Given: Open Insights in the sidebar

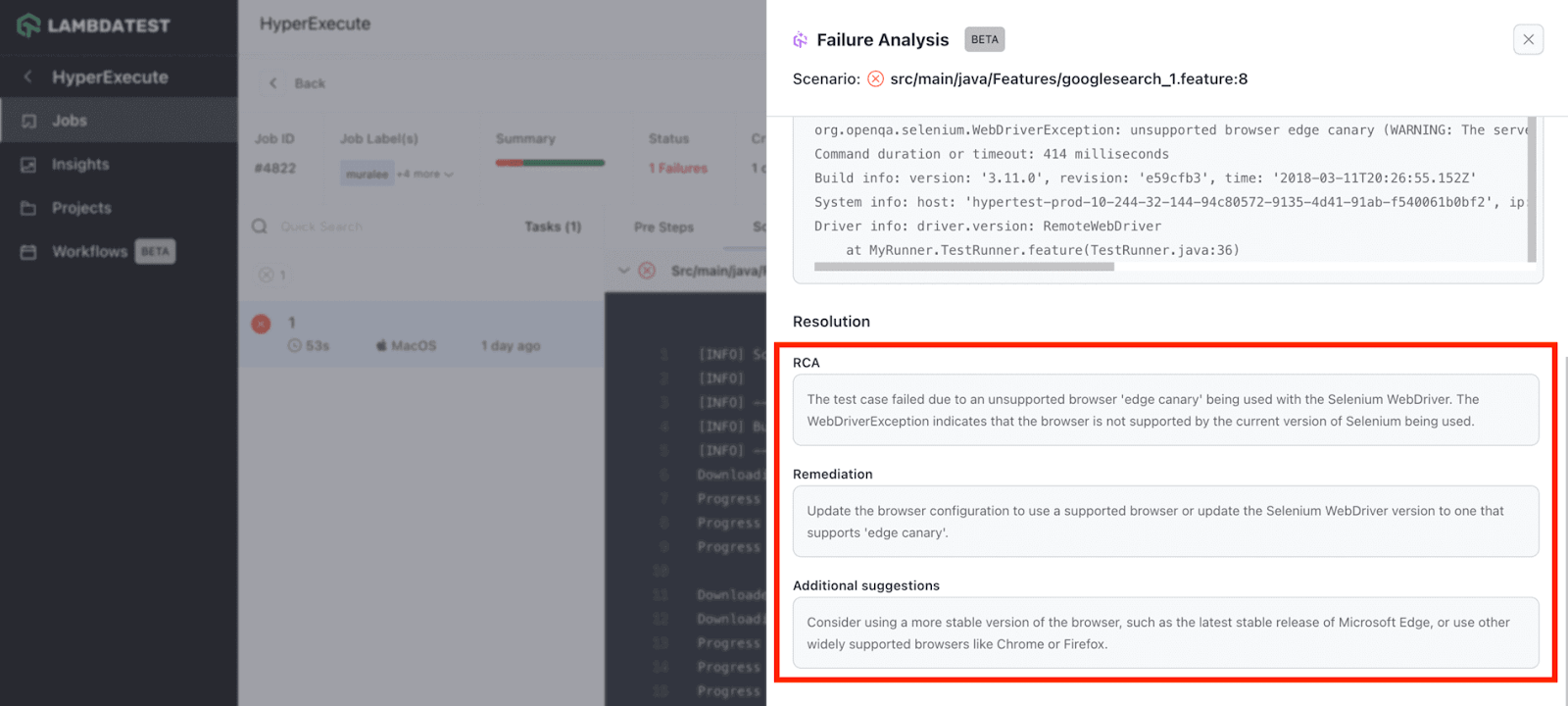Looking at the screenshot, I should pos(119,165).
